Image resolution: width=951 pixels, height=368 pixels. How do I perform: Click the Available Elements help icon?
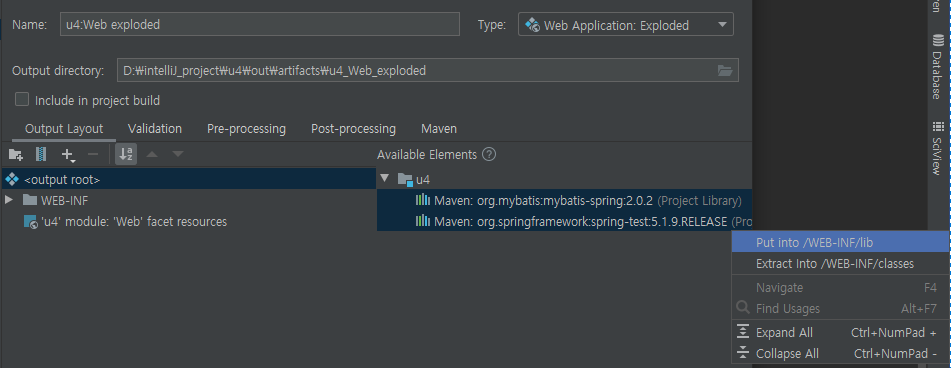coord(489,154)
